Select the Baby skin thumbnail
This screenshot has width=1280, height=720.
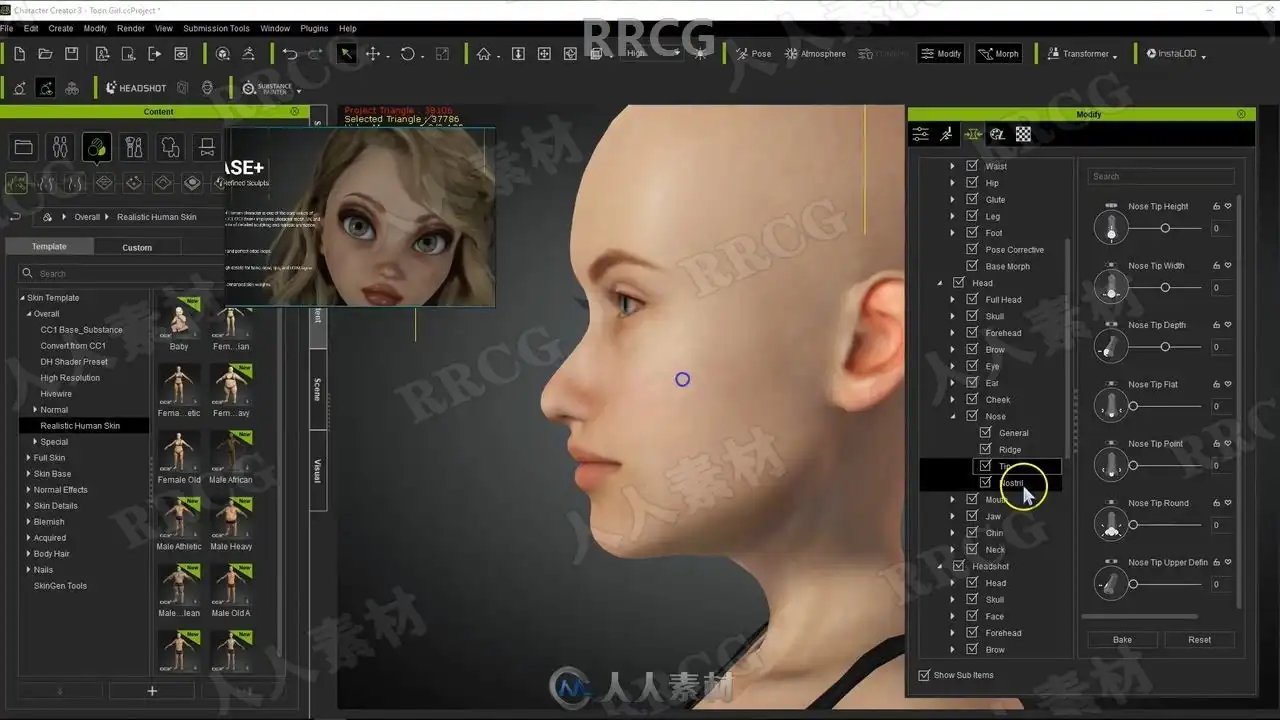point(179,325)
